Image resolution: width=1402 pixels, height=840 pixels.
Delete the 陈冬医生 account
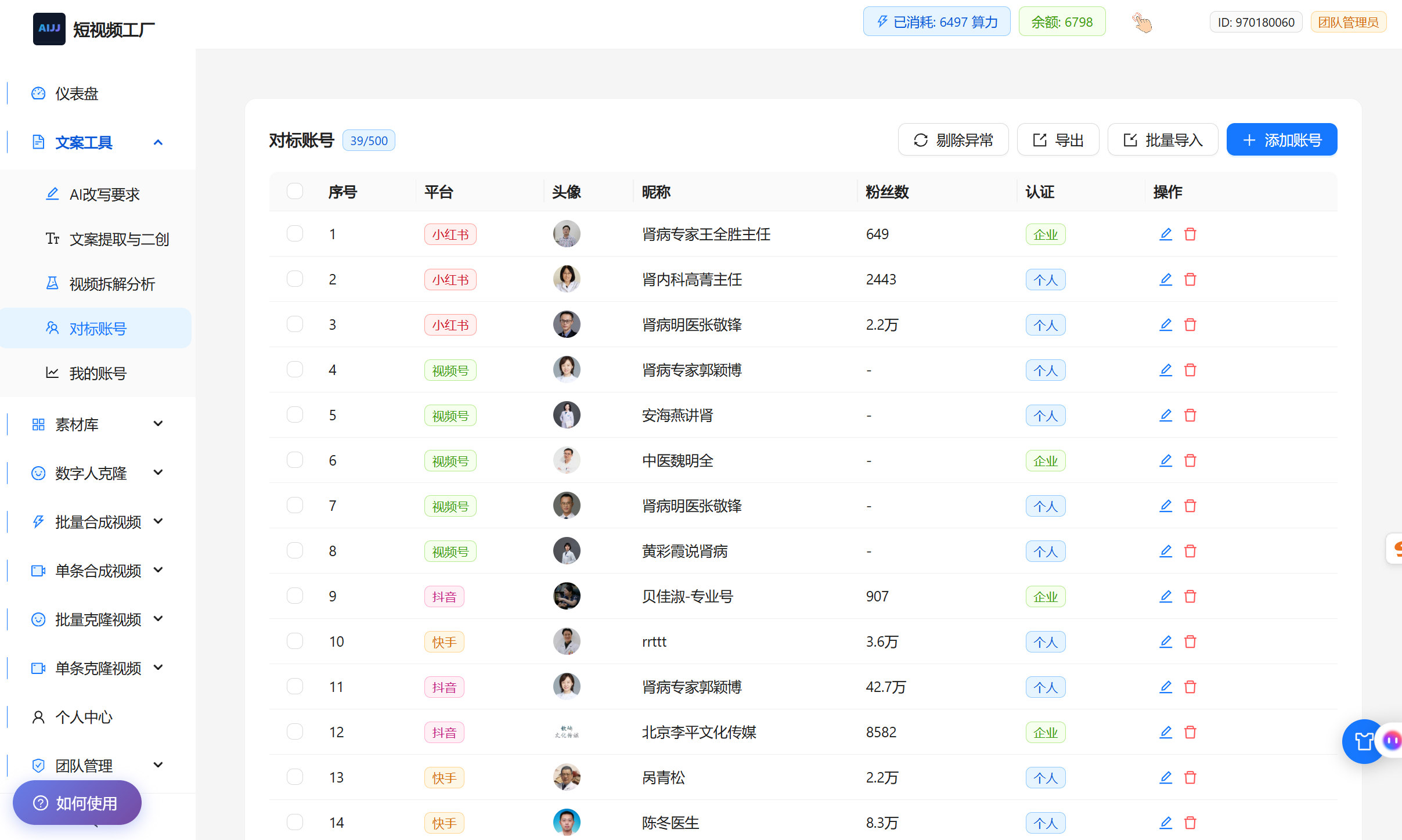[x=1190, y=823]
